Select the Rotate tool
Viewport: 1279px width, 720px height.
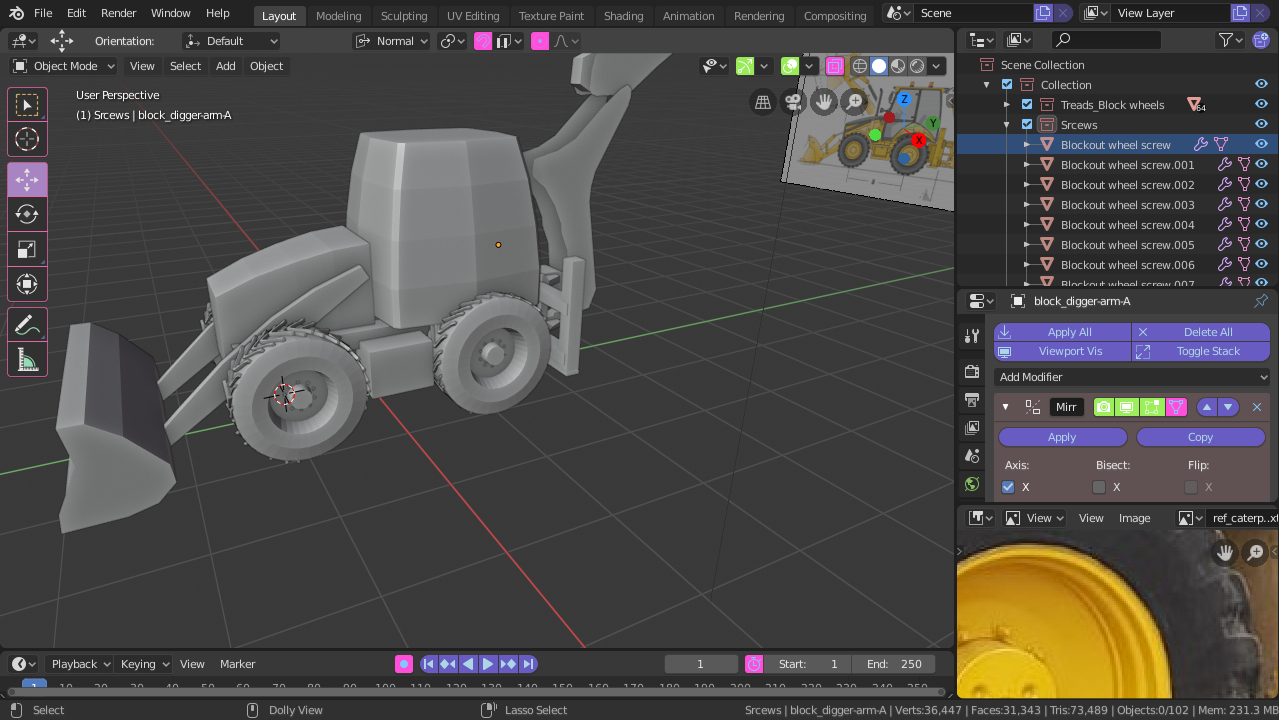pyautogui.click(x=27, y=214)
